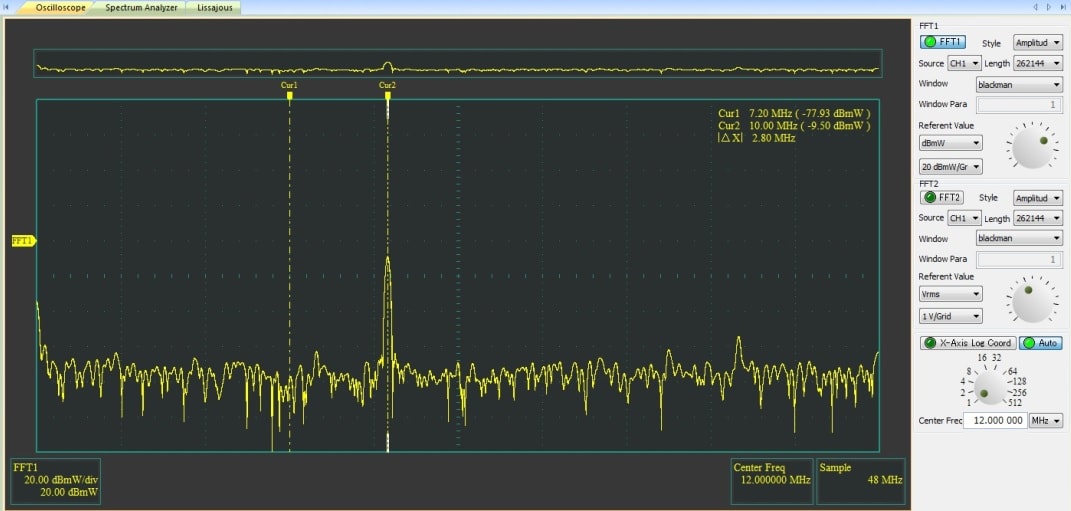
Task: Click the tab scroll-left arrow at top left
Action: 6,7
